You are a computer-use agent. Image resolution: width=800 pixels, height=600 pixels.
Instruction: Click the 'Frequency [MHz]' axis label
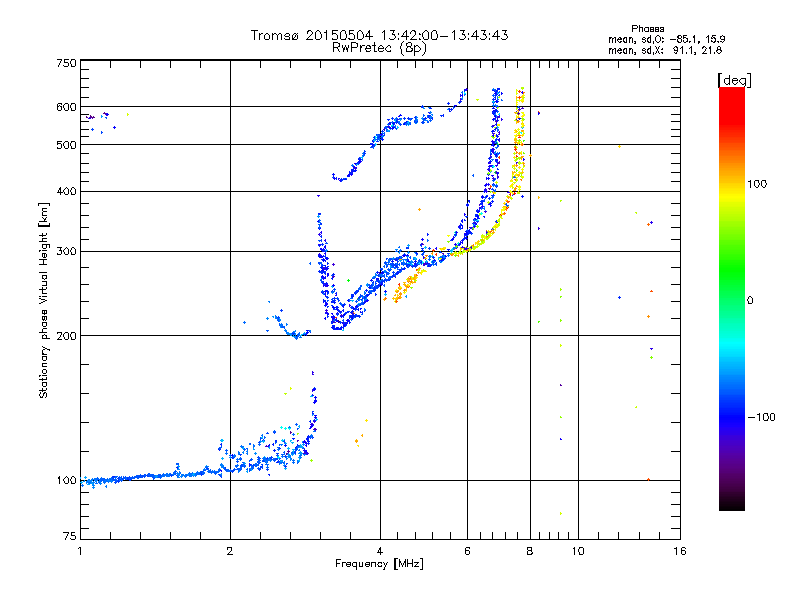coord(379,564)
